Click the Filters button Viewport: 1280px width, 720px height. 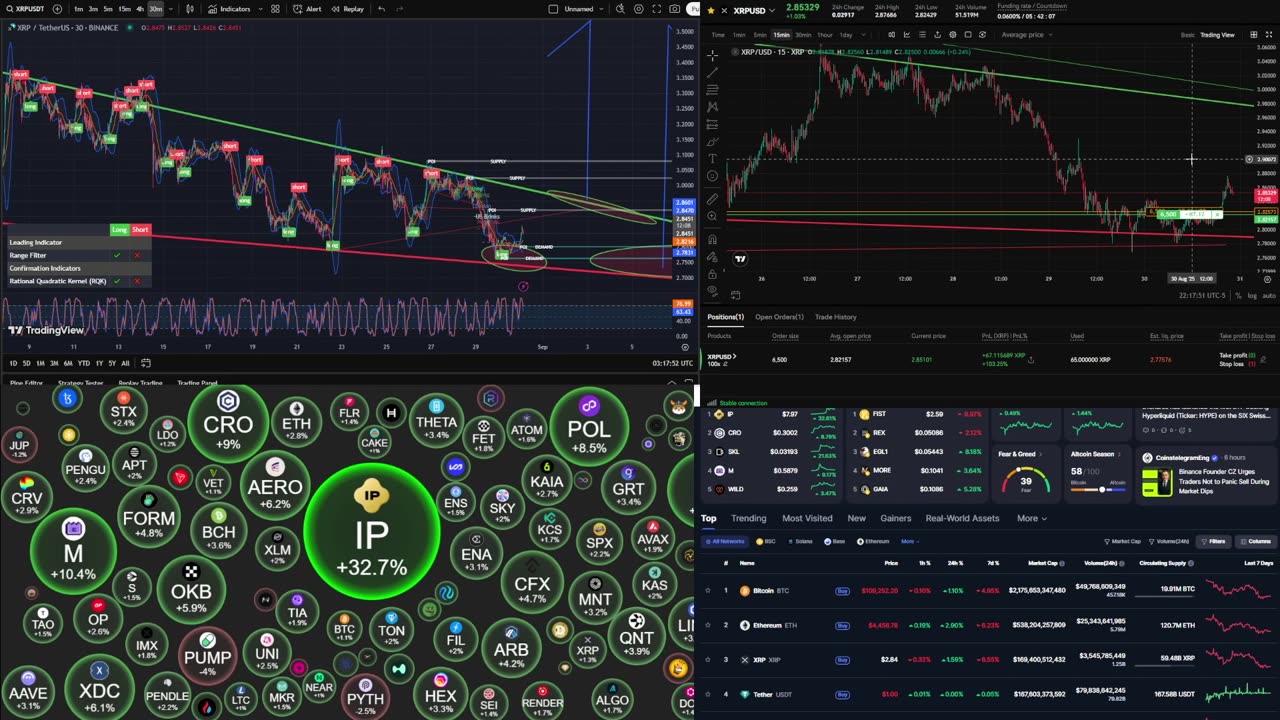coord(1214,541)
